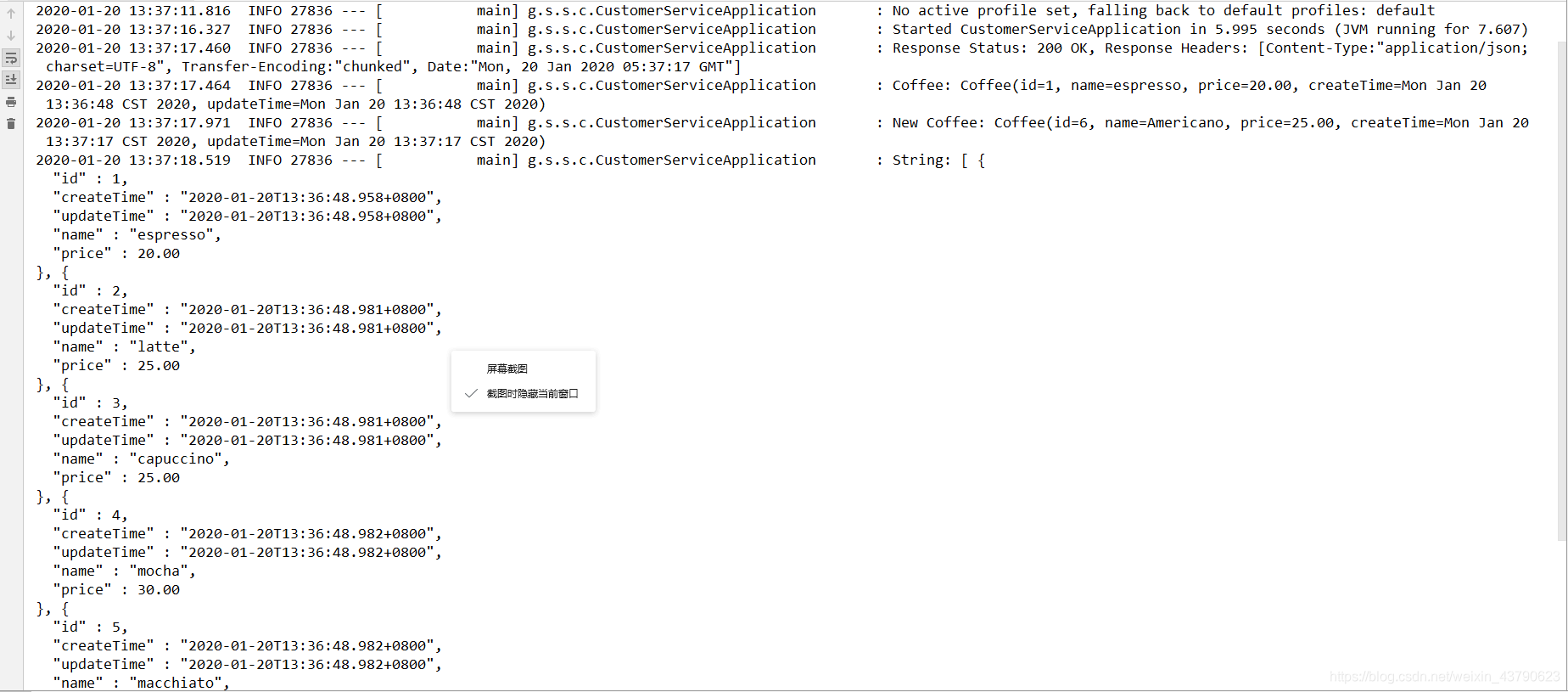Click the Down stack trace arrow icon
Screen dimensions: 1568x692
click(x=11, y=36)
